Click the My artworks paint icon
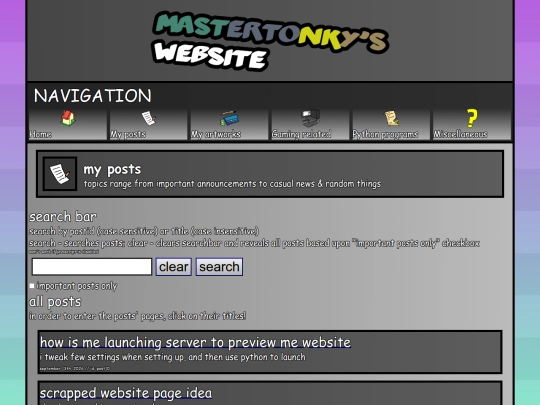Screen dimensions: 540x405 [x=229, y=118]
